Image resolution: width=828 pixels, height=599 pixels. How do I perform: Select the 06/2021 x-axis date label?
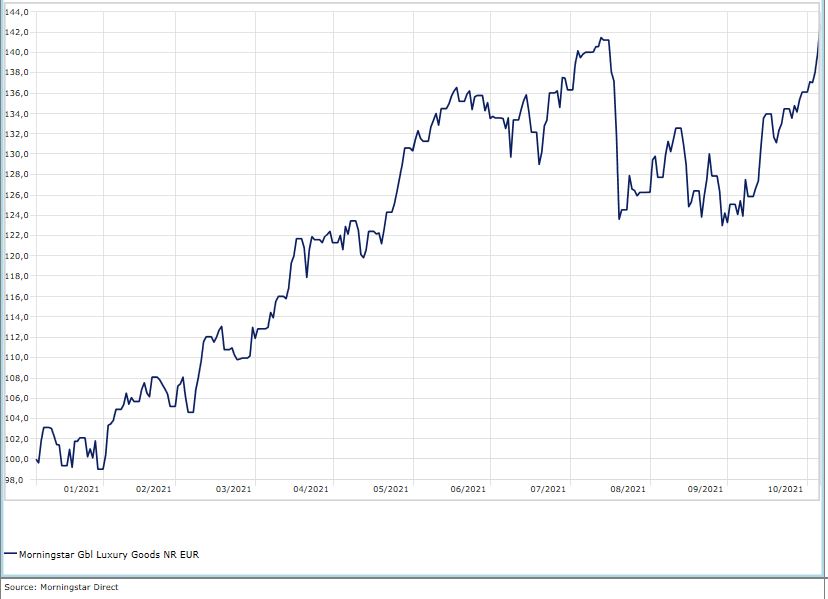pos(468,489)
